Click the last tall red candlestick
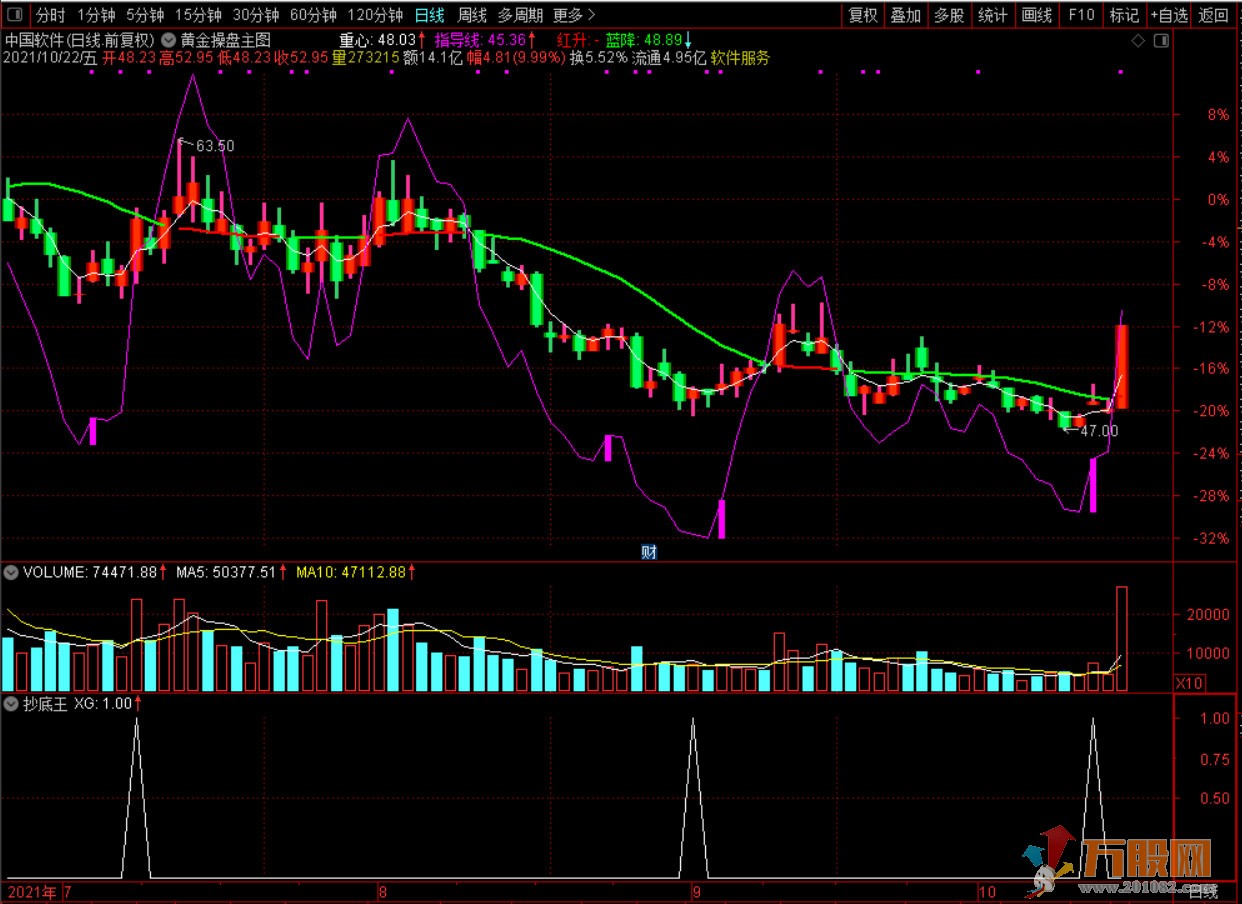This screenshot has width=1242, height=904. (1122, 366)
